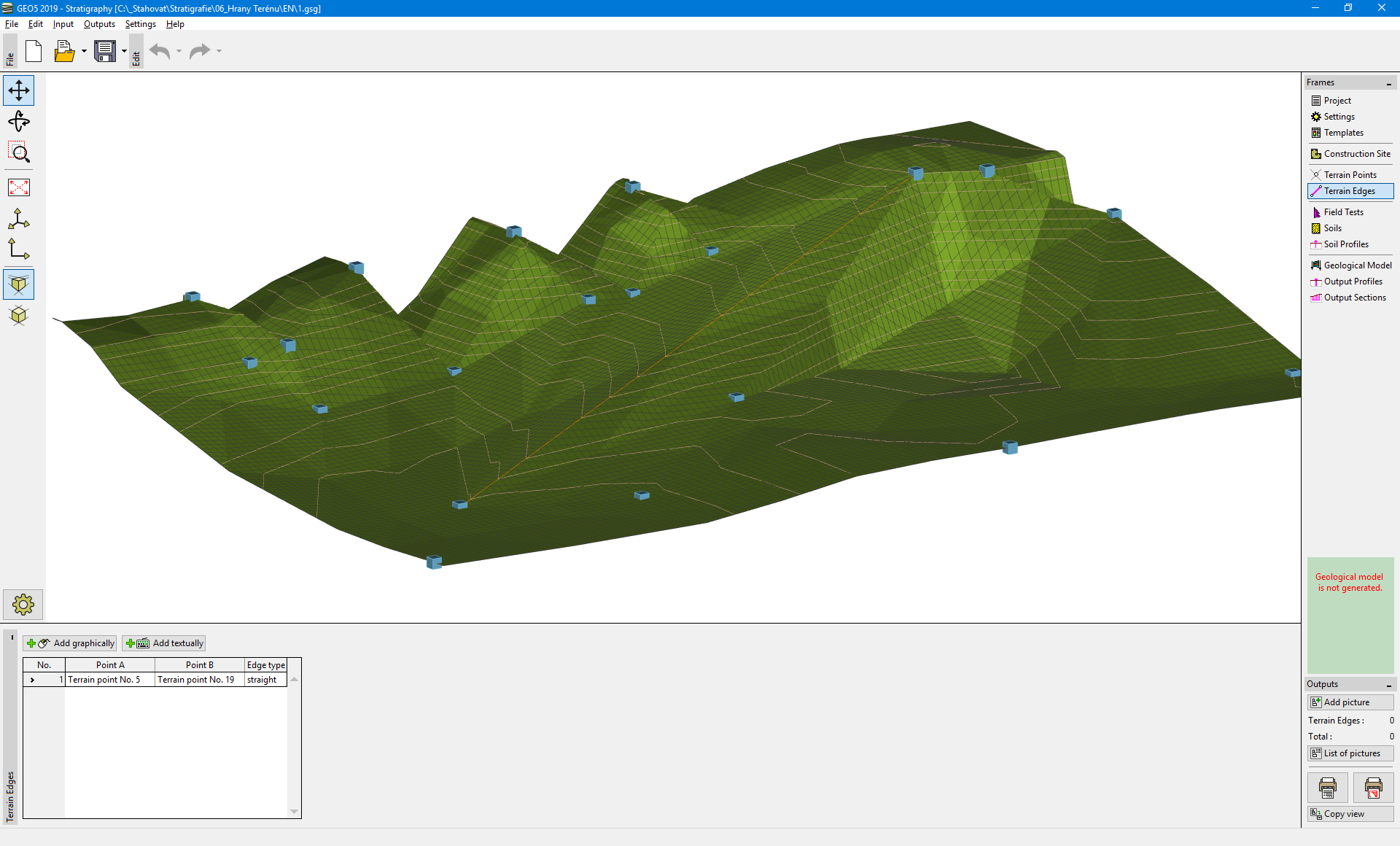The width and height of the screenshot is (1400, 846).
Task: Click the Save diskette icon
Action: pyautogui.click(x=105, y=51)
